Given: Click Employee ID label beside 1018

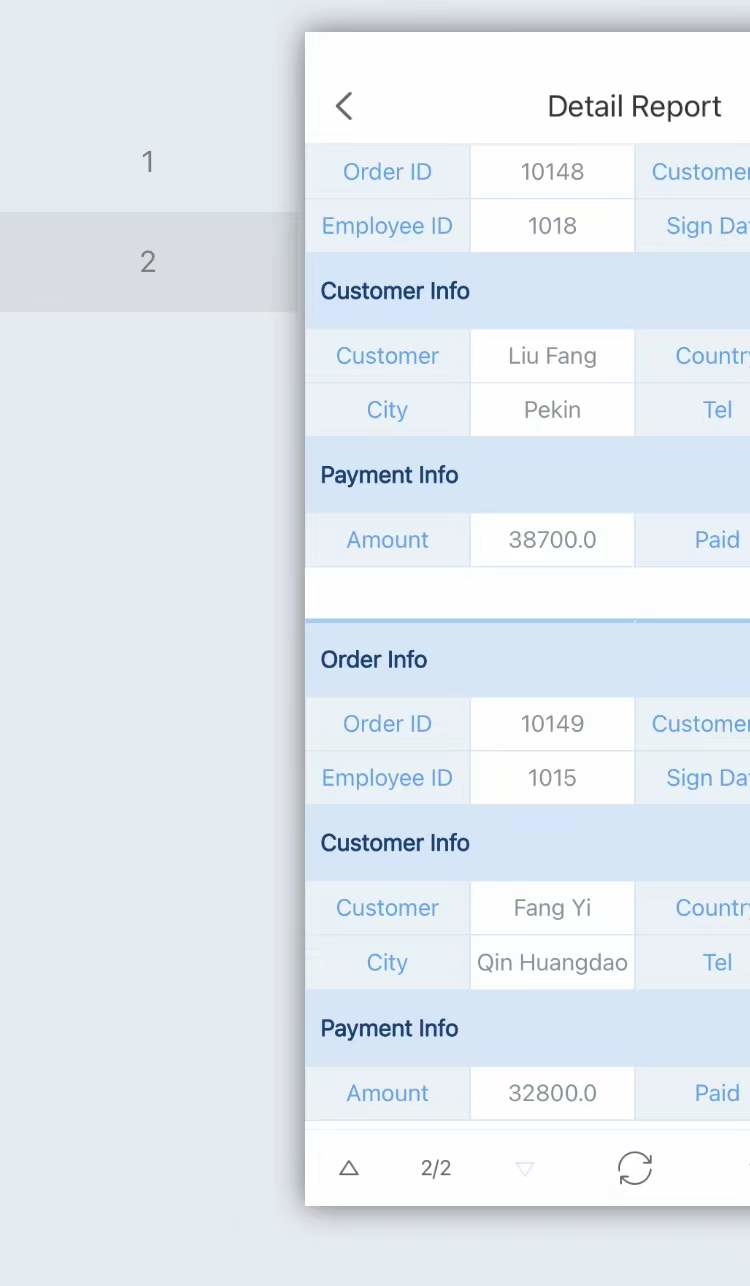Looking at the screenshot, I should point(387,226).
